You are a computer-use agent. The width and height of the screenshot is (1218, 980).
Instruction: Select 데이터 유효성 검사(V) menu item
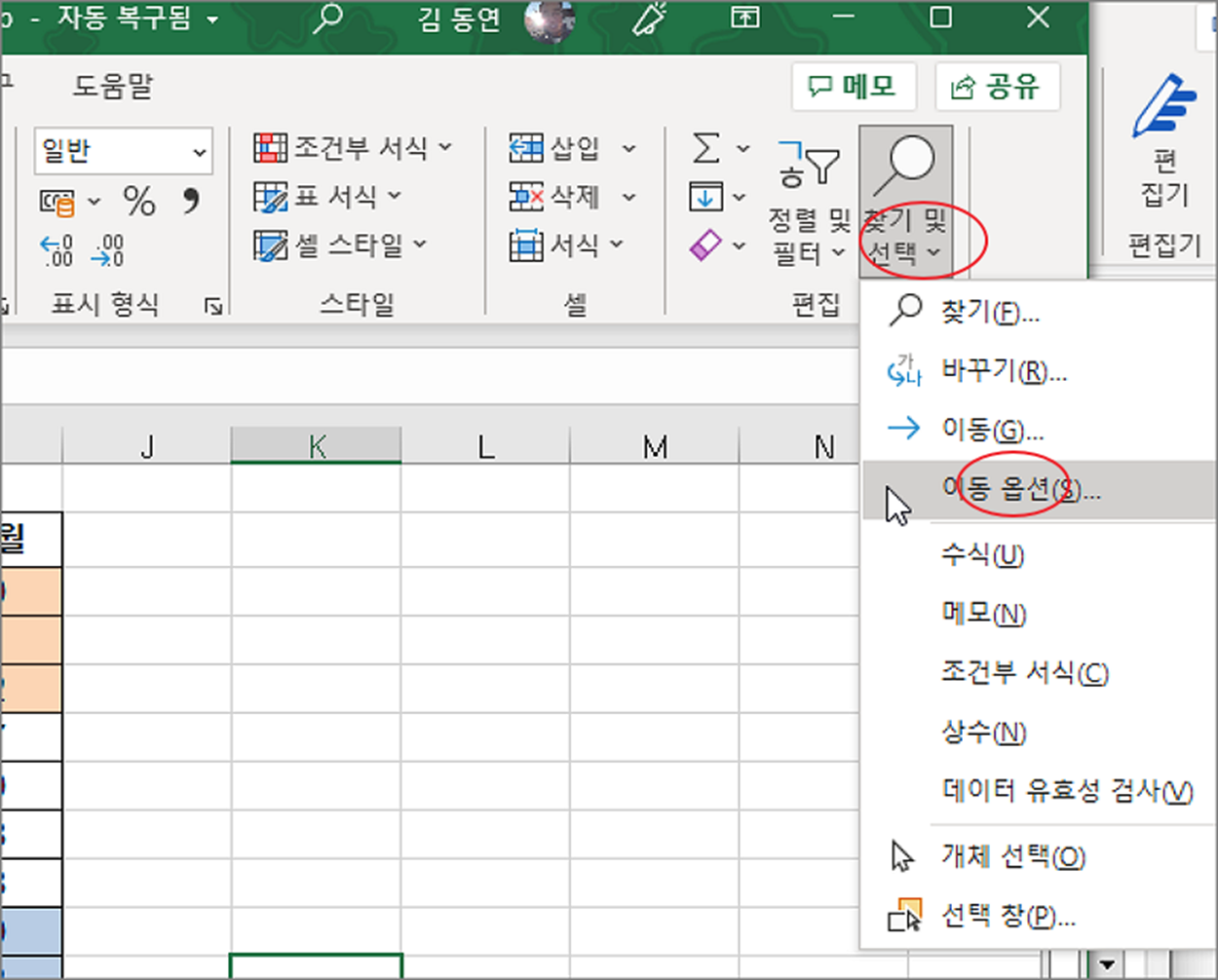pyautogui.click(x=1039, y=790)
